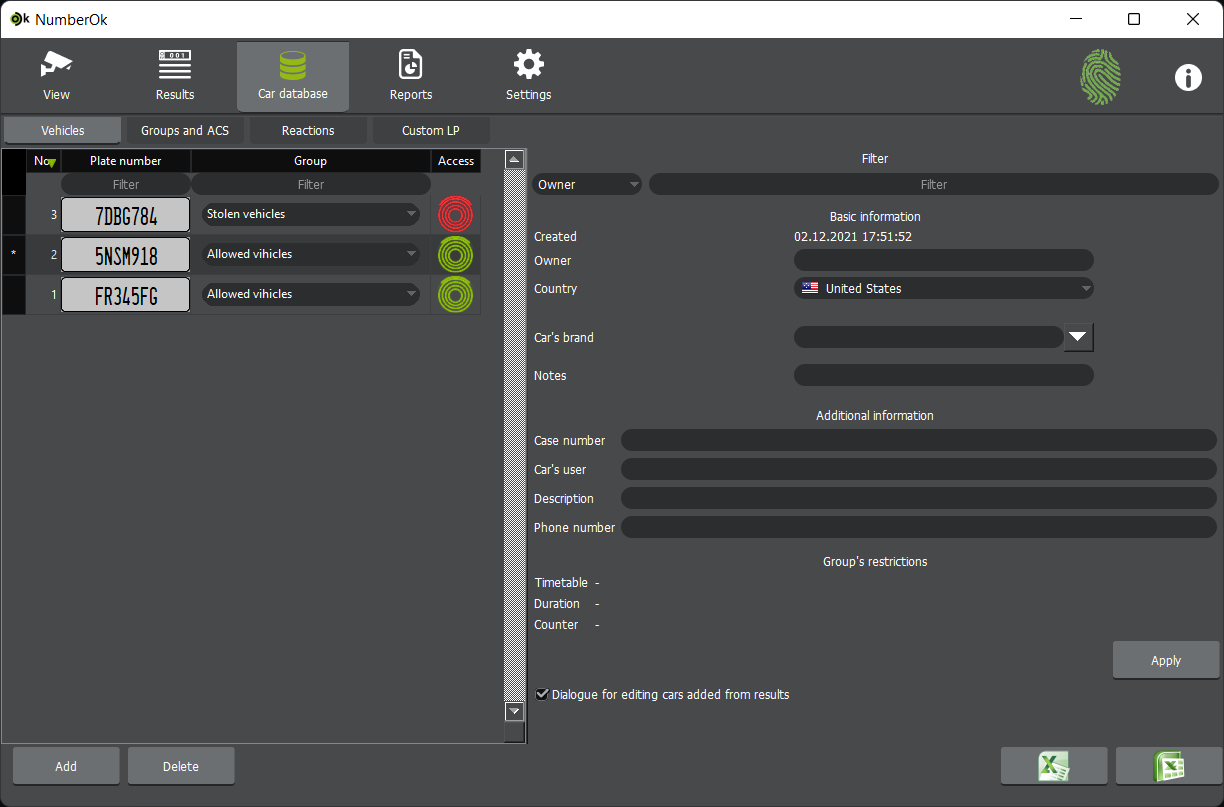Open the Owner filter type dropdown
1224x807 pixels.
tap(587, 184)
